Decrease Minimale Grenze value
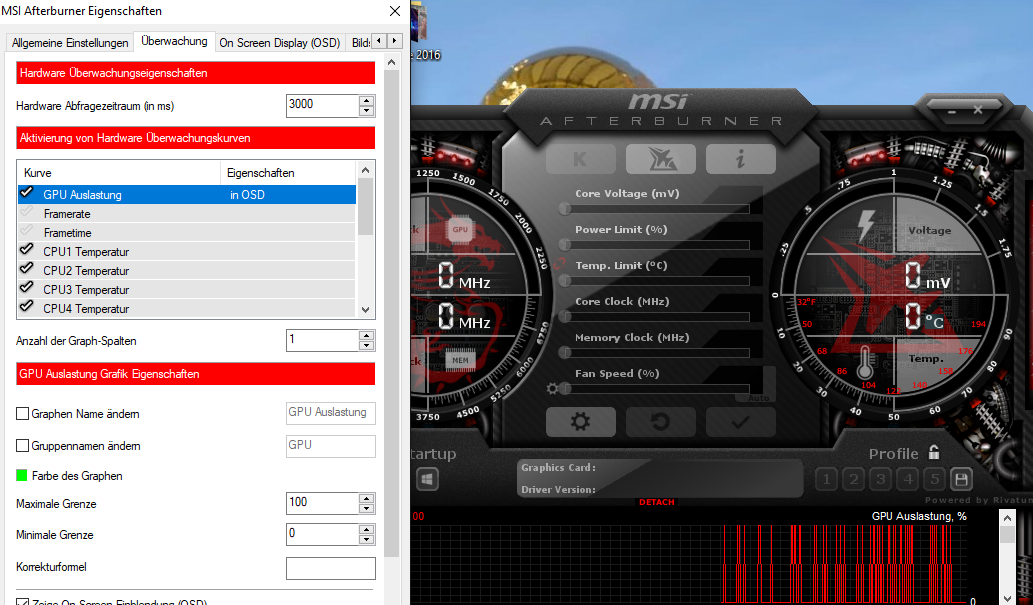The image size is (1033, 605). 367,540
